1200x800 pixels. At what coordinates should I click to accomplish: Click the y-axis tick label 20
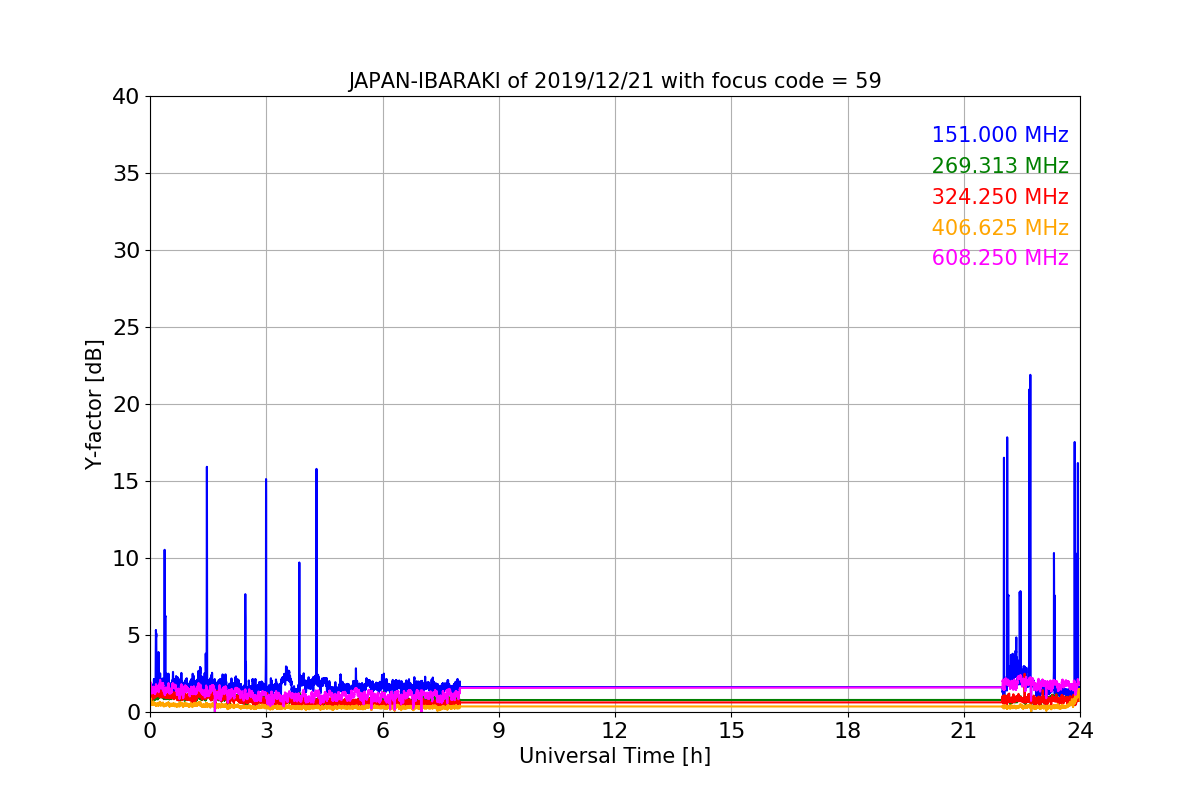(x=126, y=405)
